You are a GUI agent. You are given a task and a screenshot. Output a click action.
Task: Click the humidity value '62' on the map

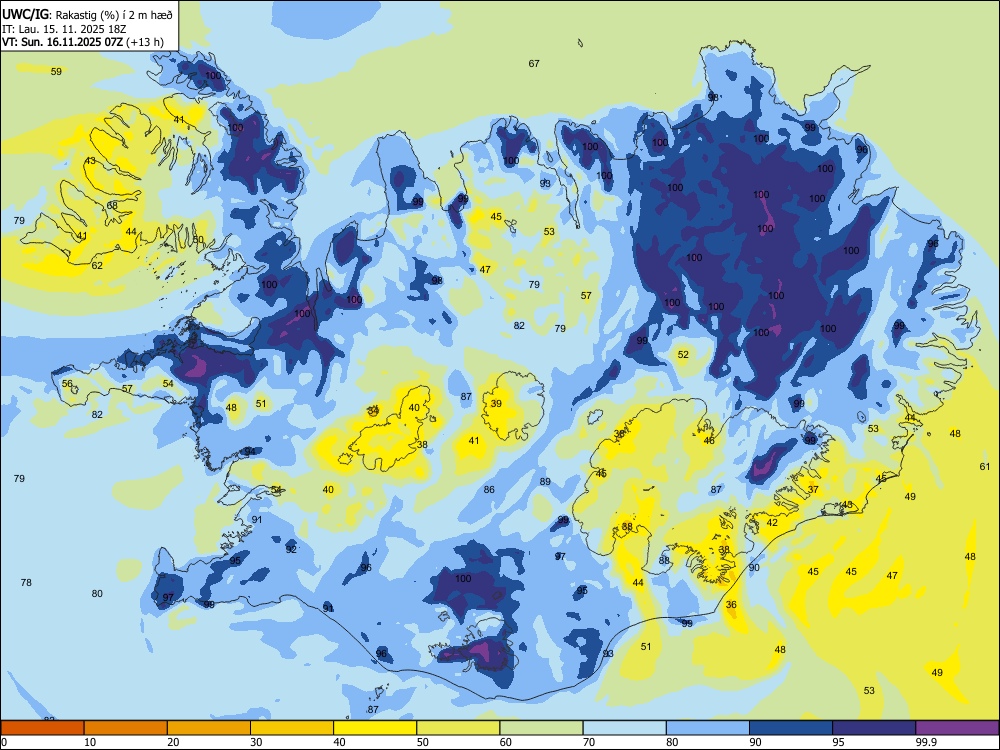(x=97, y=265)
